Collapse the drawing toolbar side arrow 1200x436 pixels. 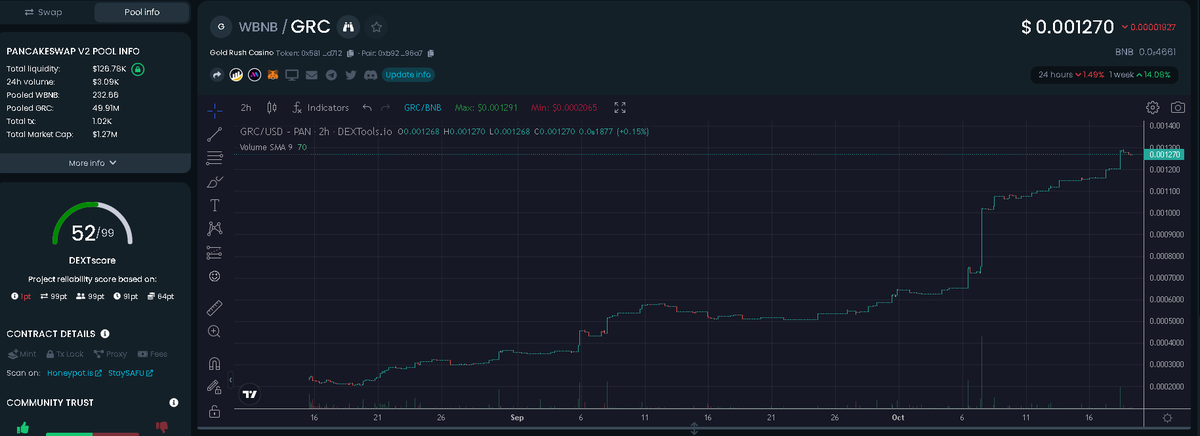coord(231,380)
